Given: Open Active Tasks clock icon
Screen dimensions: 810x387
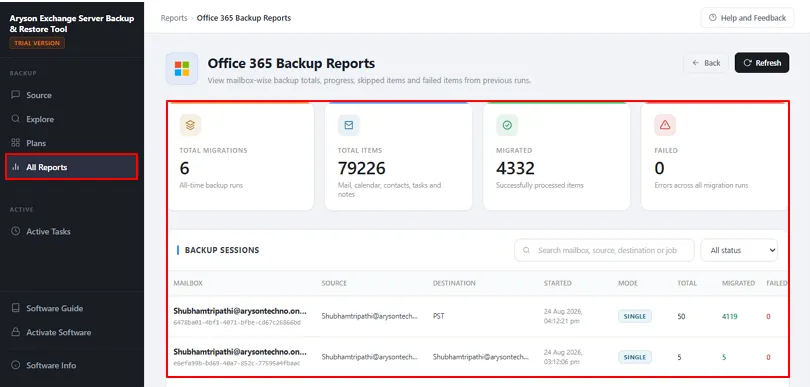Looking at the screenshot, I should (15, 231).
